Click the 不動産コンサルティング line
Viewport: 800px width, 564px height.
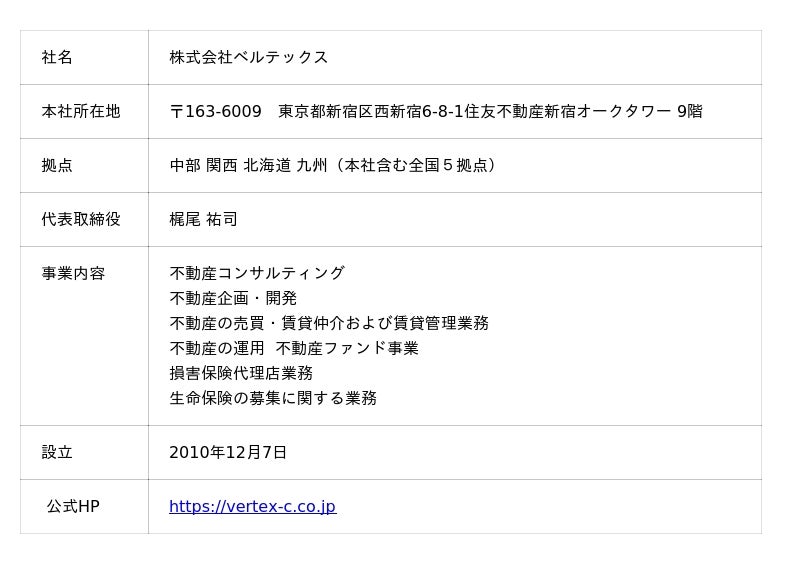click(257, 274)
